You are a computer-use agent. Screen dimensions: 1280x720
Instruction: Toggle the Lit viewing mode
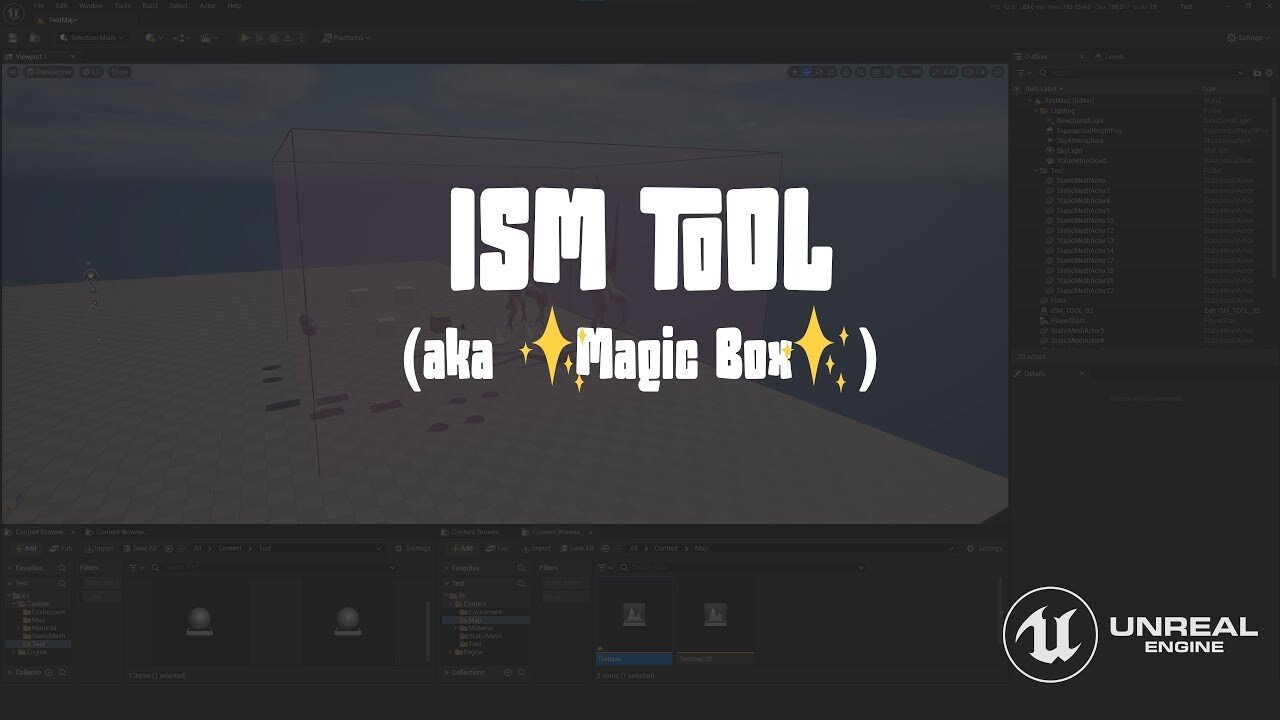point(91,71)
